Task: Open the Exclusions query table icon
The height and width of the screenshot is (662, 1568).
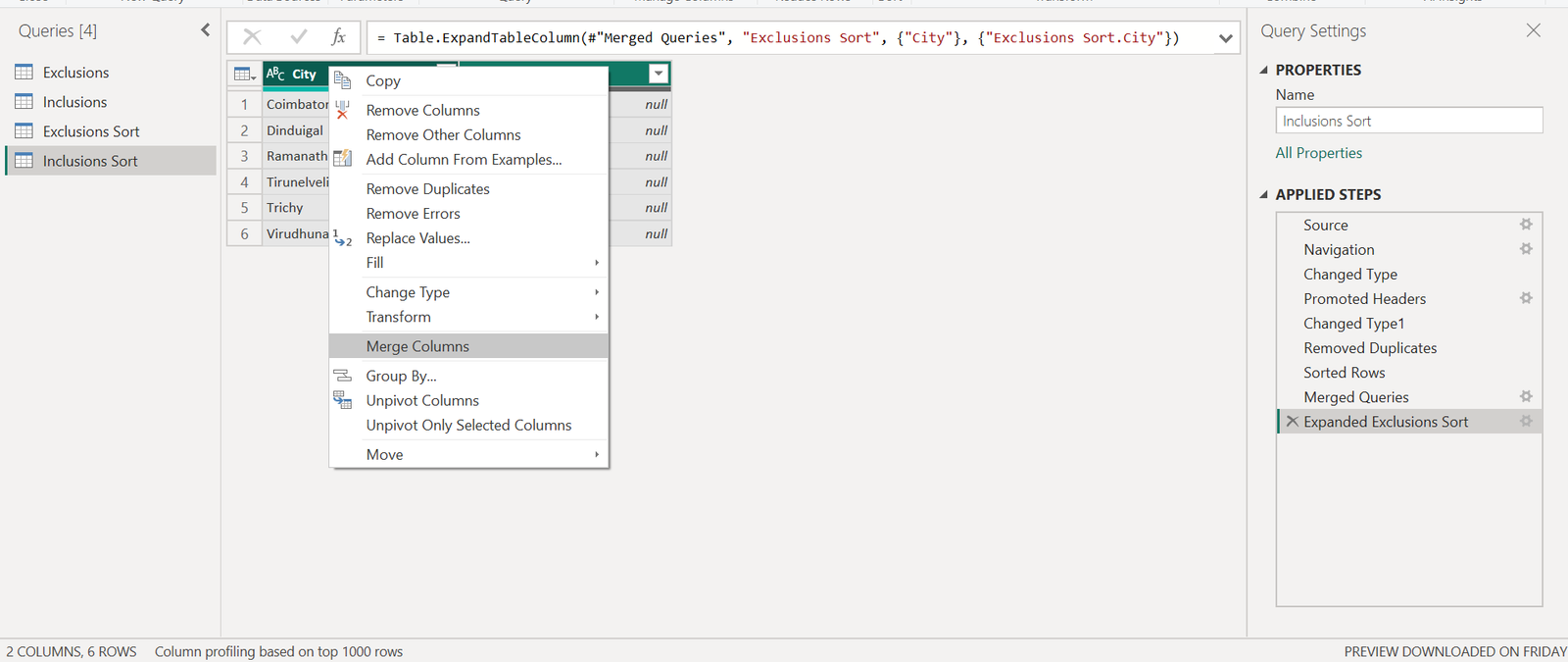Action: tap(24, 73)
